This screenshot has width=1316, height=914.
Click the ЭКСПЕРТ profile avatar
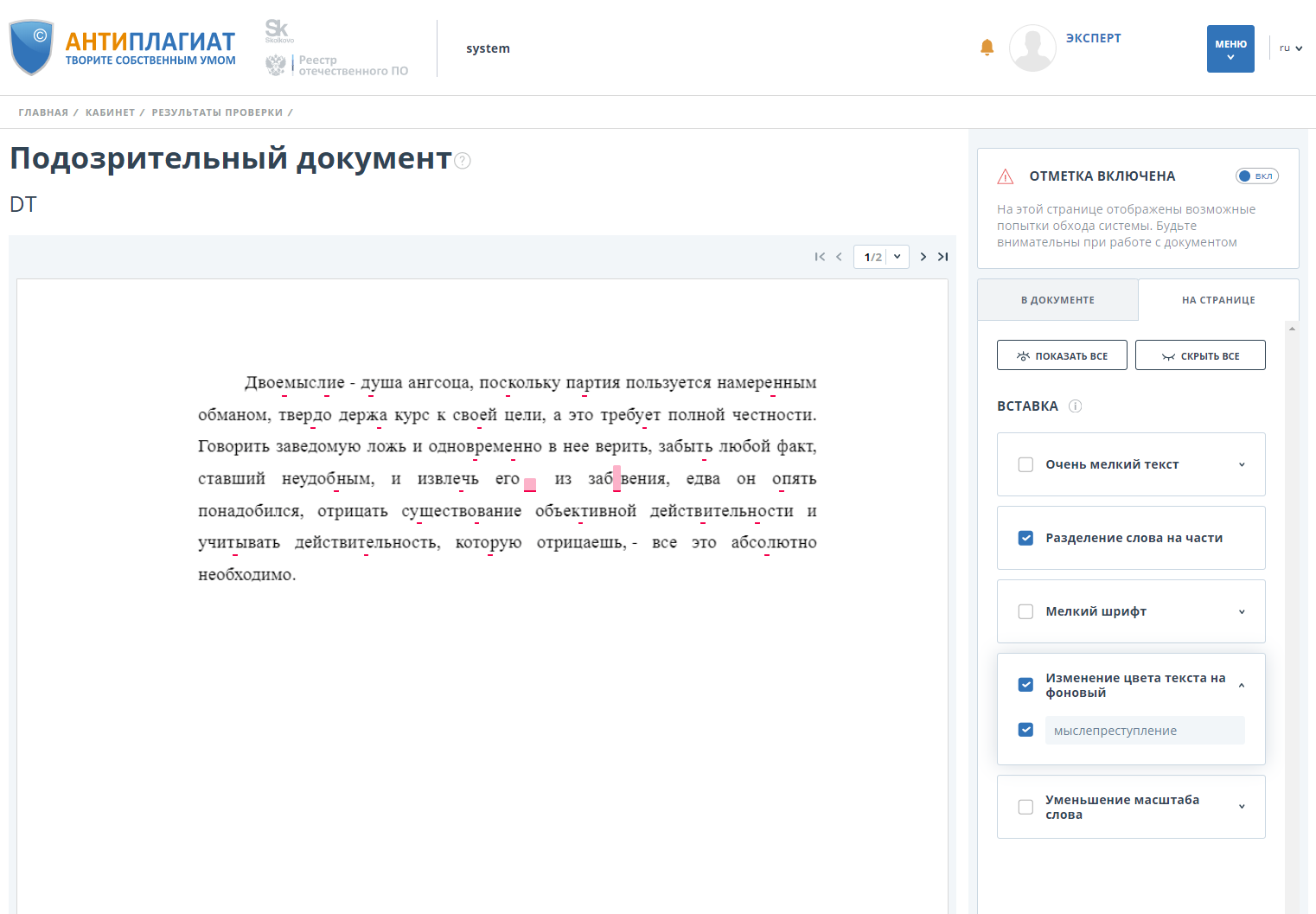tap(1032, 48)
